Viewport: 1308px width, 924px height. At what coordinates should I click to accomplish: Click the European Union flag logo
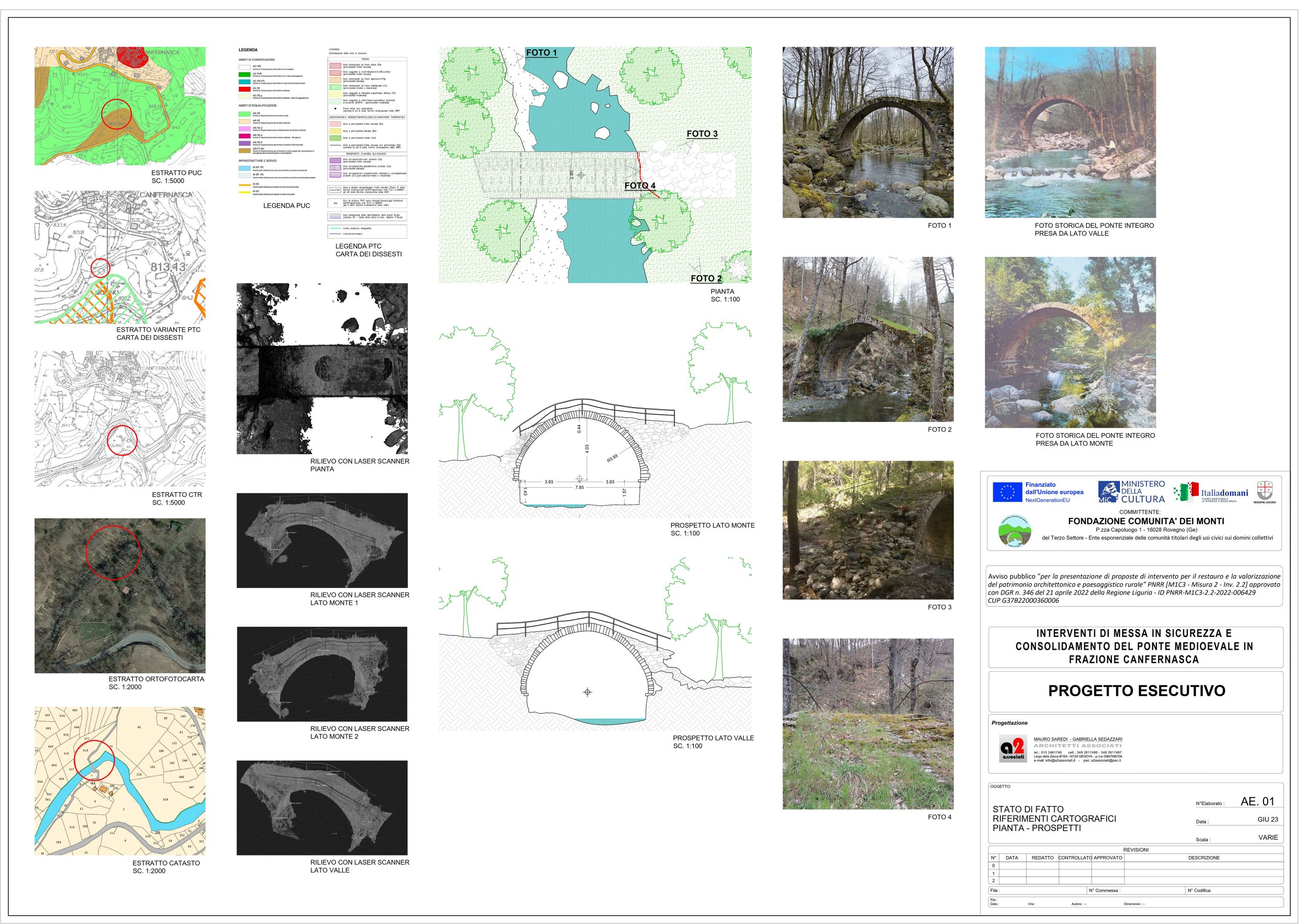pos(1007,492)
